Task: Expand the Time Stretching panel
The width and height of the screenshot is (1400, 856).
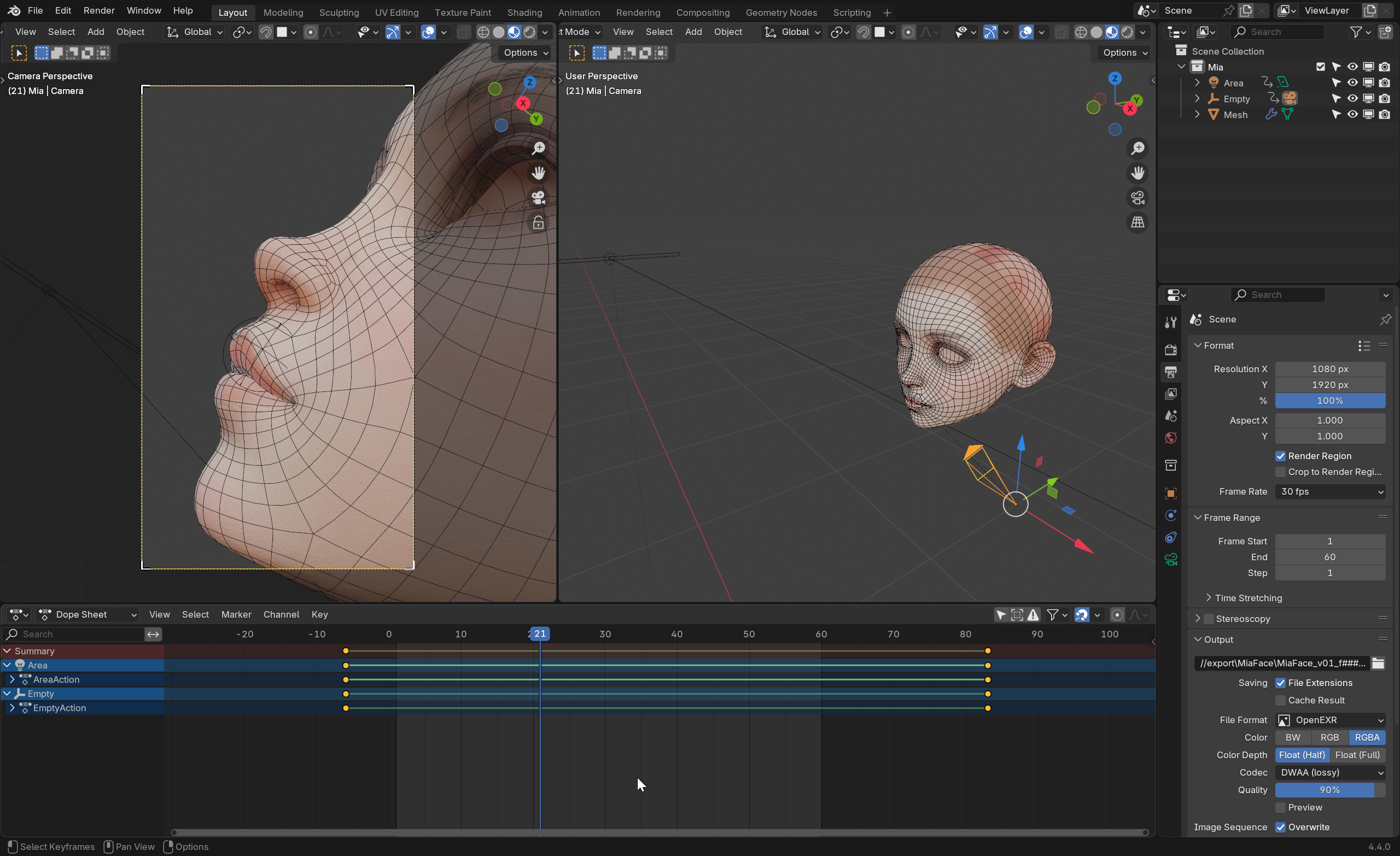Action: 1248,598
